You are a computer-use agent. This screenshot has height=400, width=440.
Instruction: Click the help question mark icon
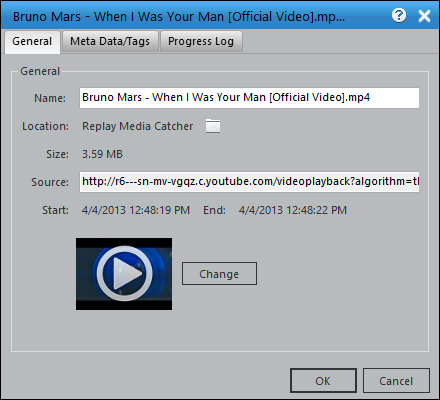click(x=399, y=15)
